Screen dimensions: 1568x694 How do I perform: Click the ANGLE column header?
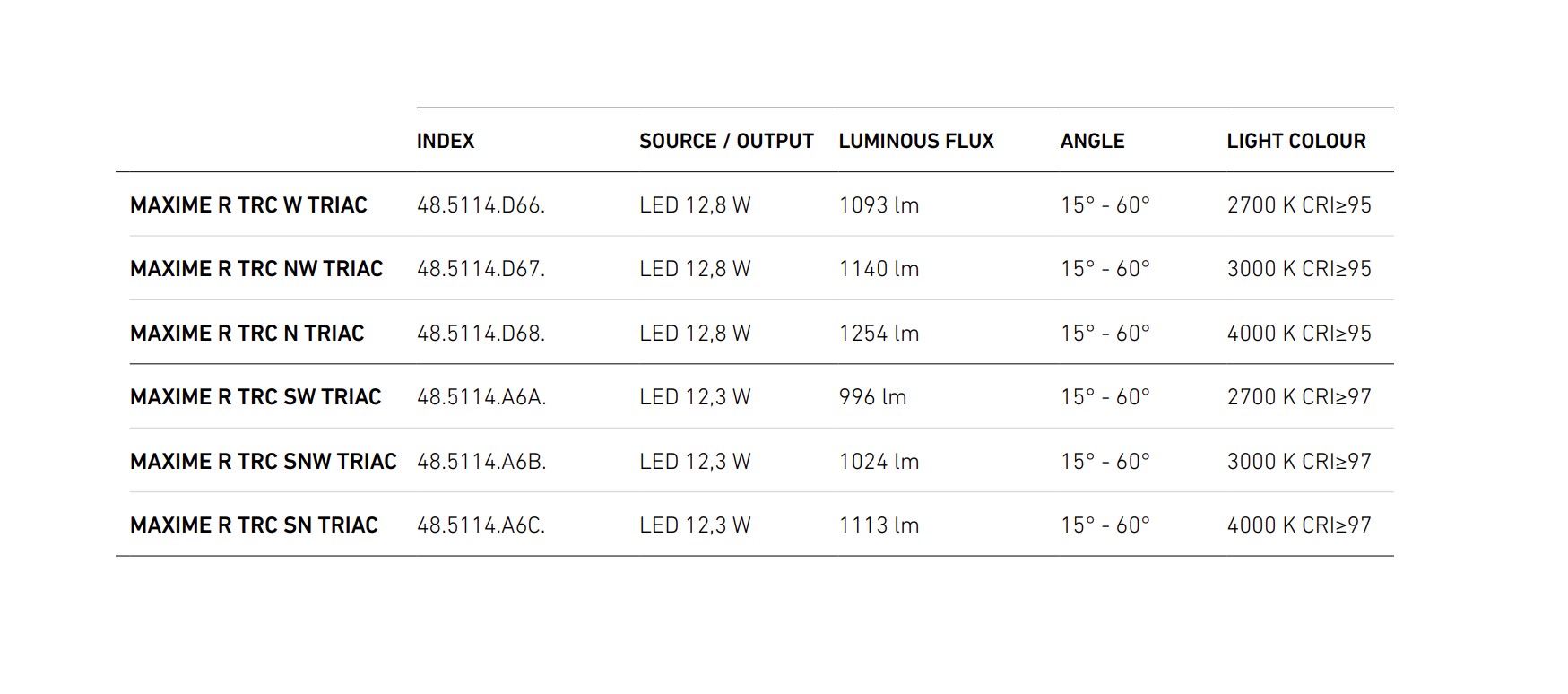tap(1092, 142)
